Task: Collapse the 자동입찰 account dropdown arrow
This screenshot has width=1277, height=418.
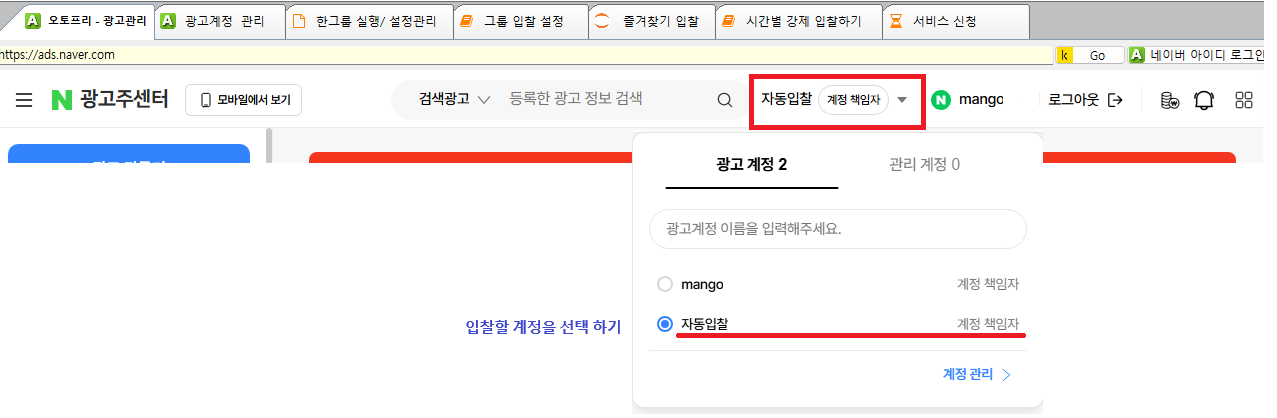Action: [902, 100]
